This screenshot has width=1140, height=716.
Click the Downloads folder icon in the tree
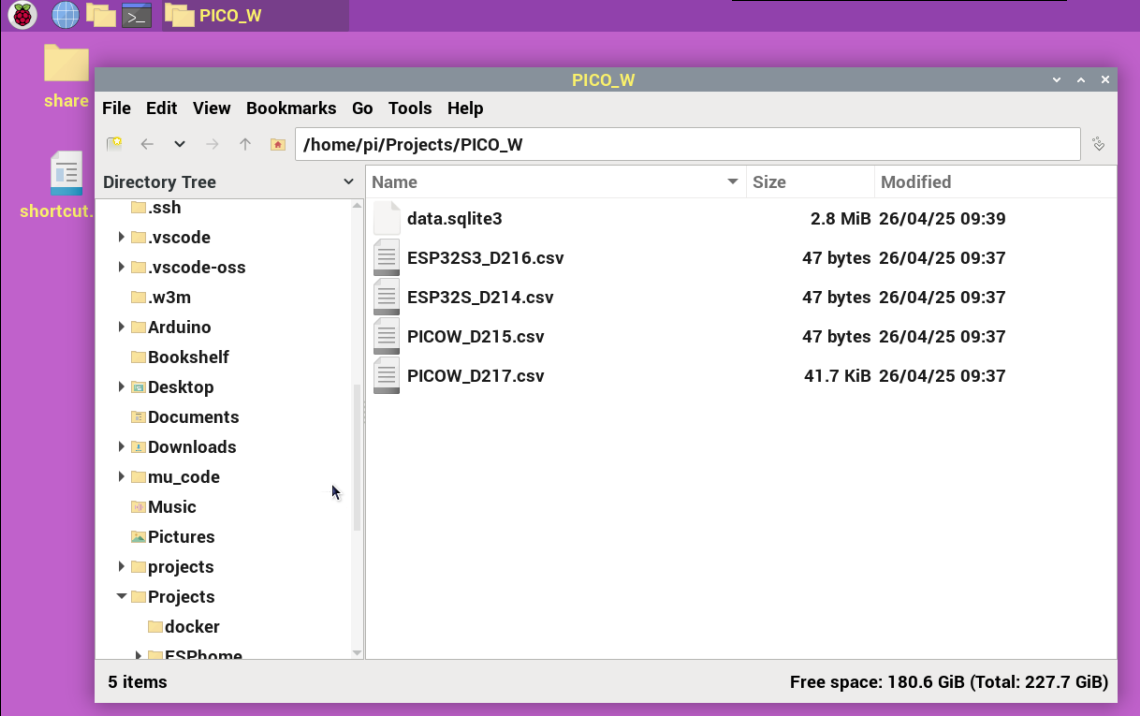click(138, 447)
